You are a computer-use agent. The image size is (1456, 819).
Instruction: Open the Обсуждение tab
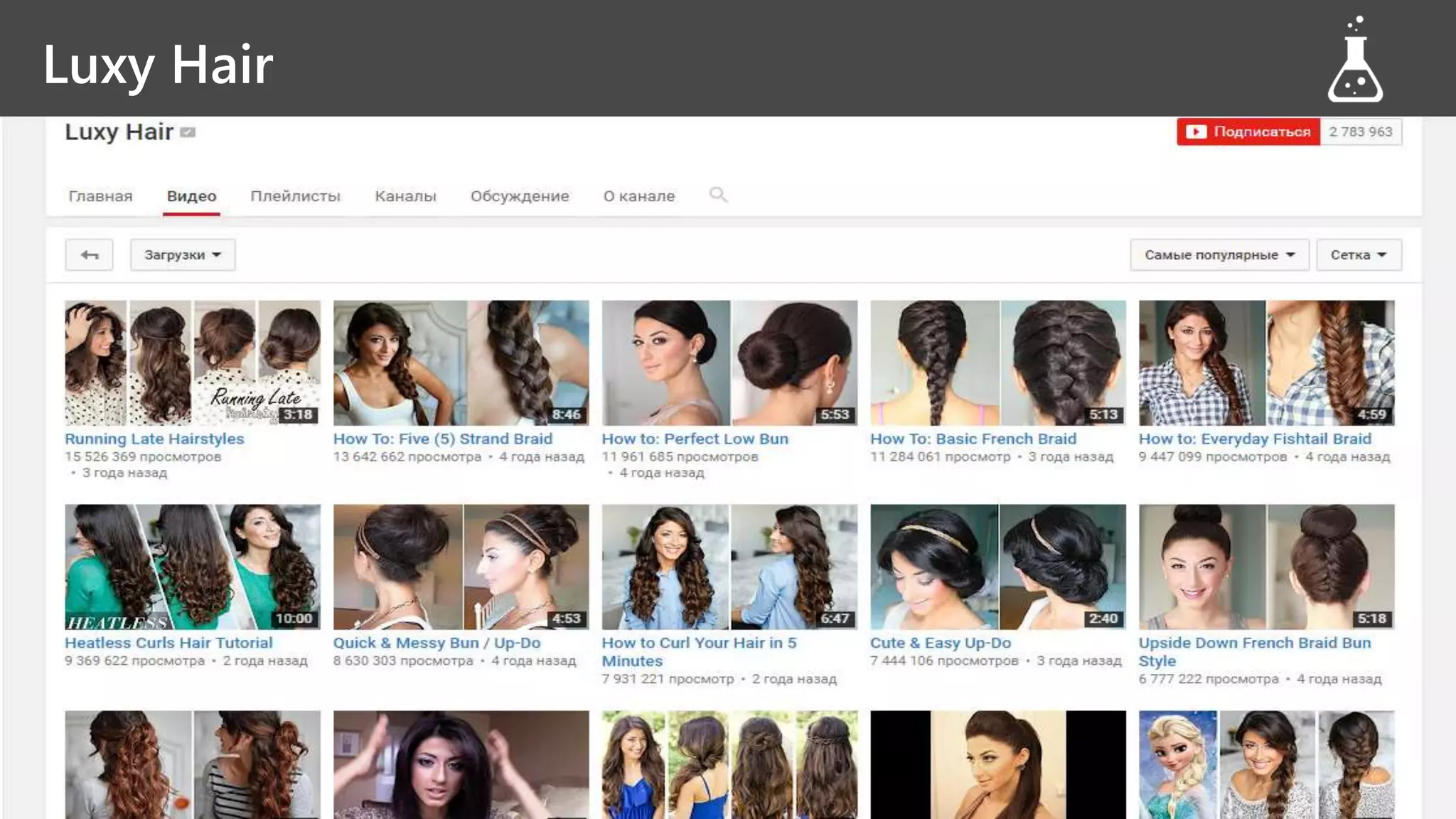click(x=520, y=196)
